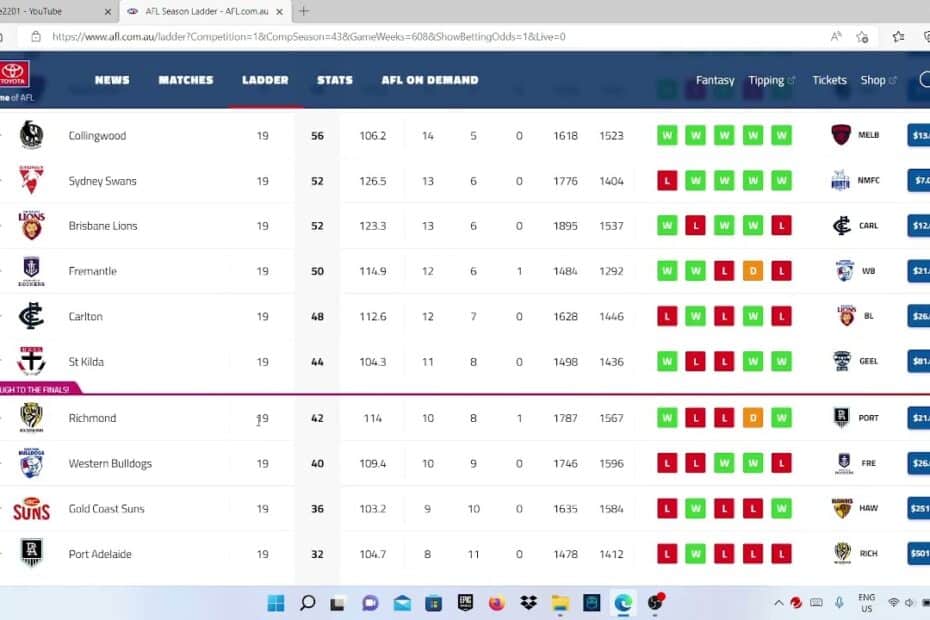Click the Fremantle team name

[93, 271]
